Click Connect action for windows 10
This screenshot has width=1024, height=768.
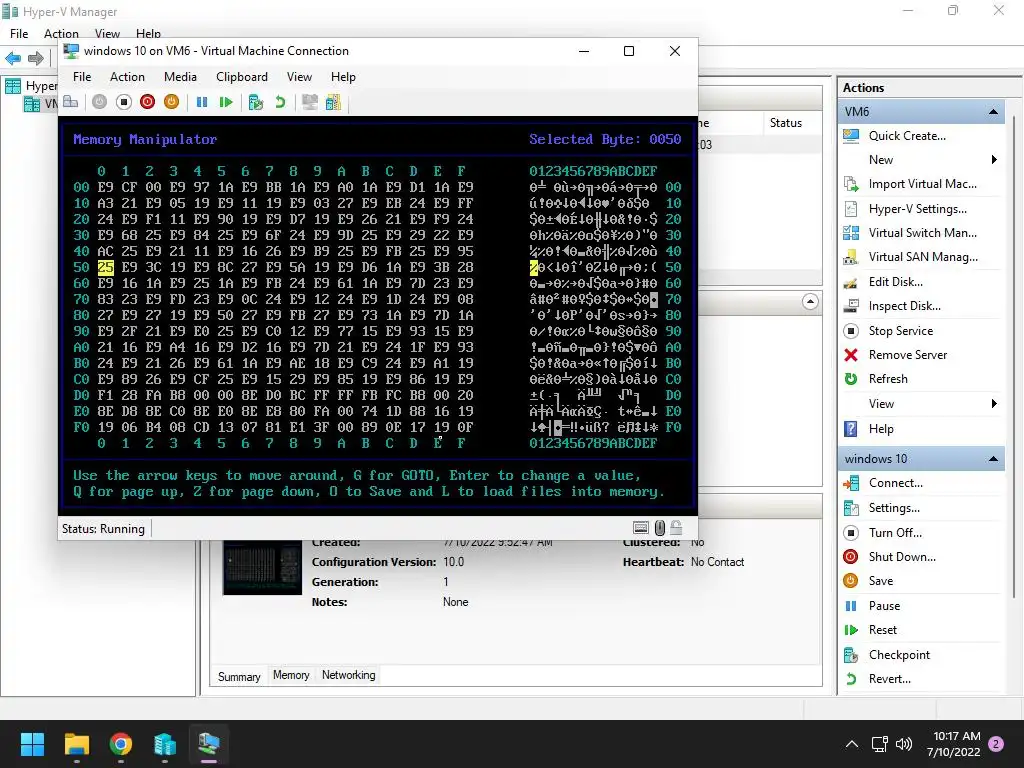click(895, 483)
